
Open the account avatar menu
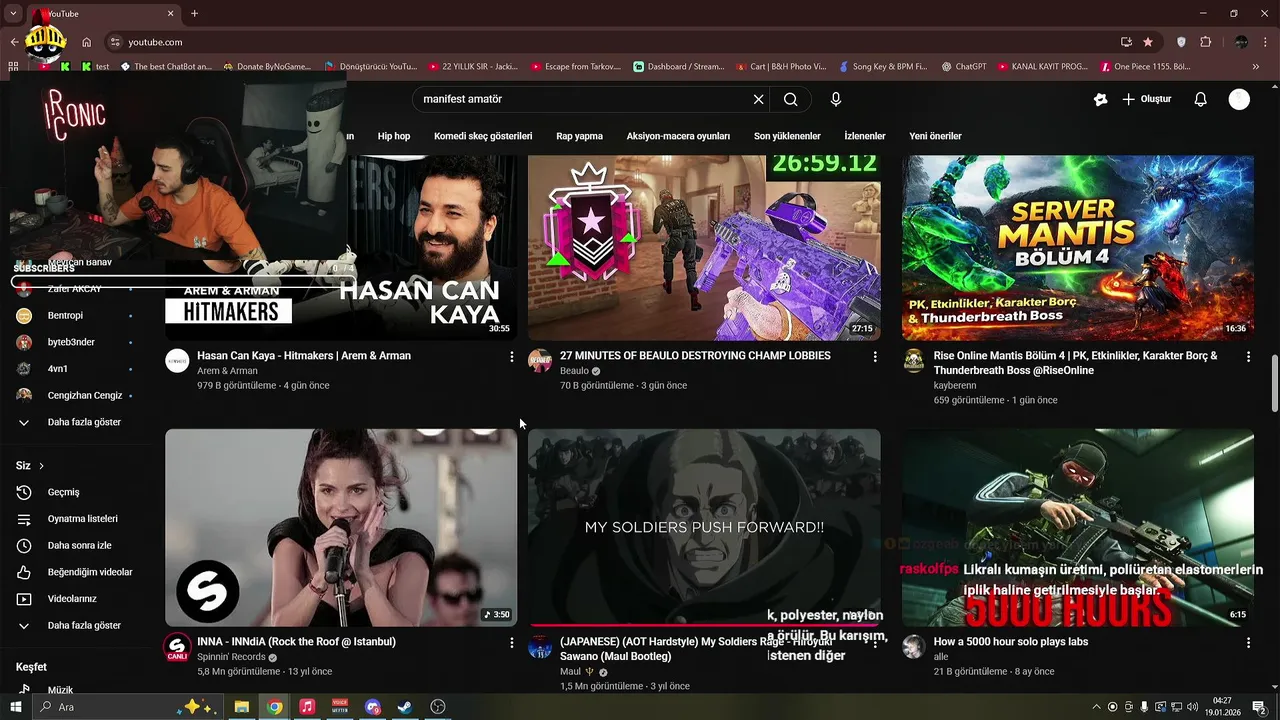tap(1239, 99)
